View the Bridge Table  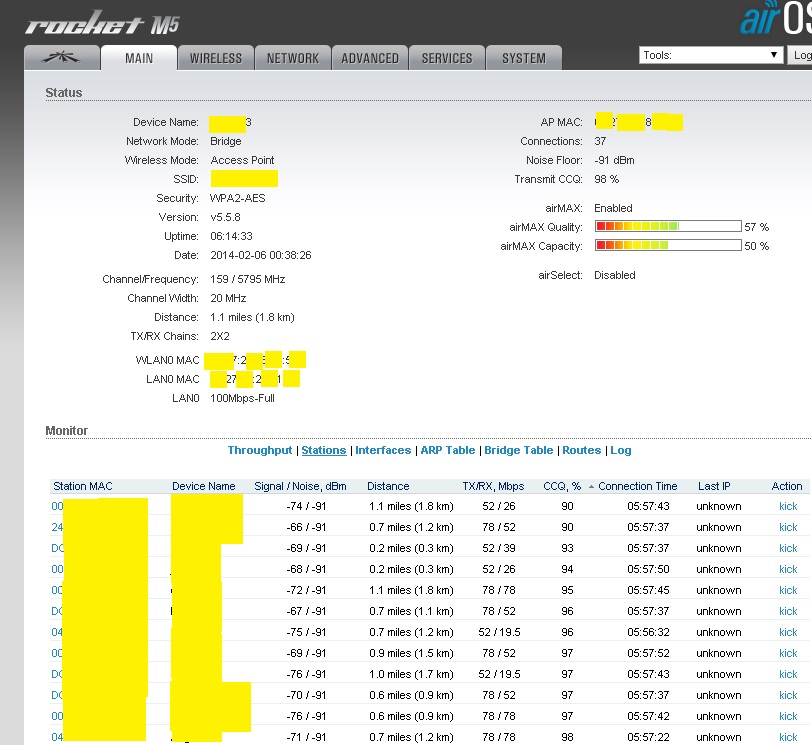coord(518,450)
